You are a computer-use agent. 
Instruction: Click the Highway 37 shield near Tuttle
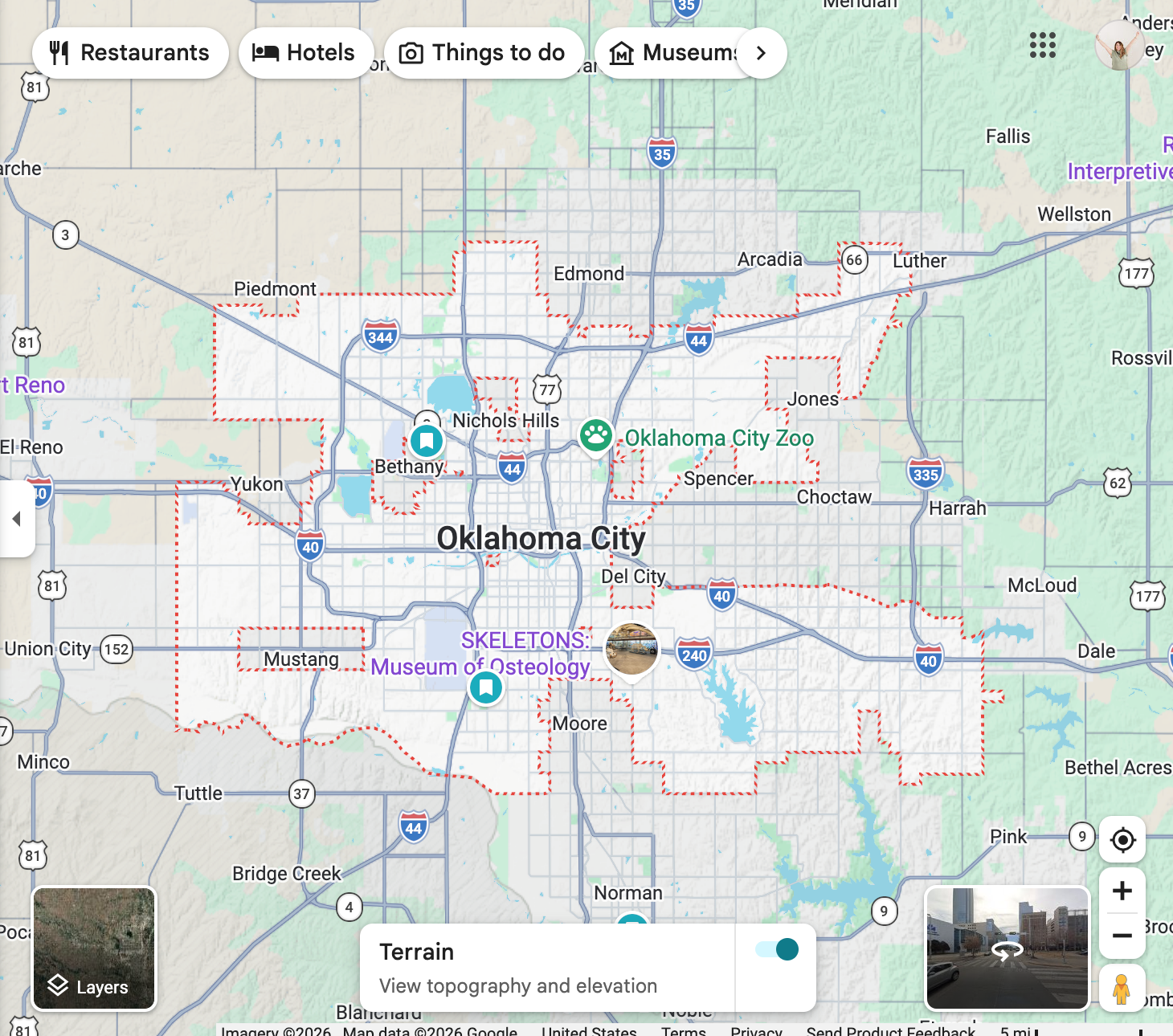click(301, 794)
